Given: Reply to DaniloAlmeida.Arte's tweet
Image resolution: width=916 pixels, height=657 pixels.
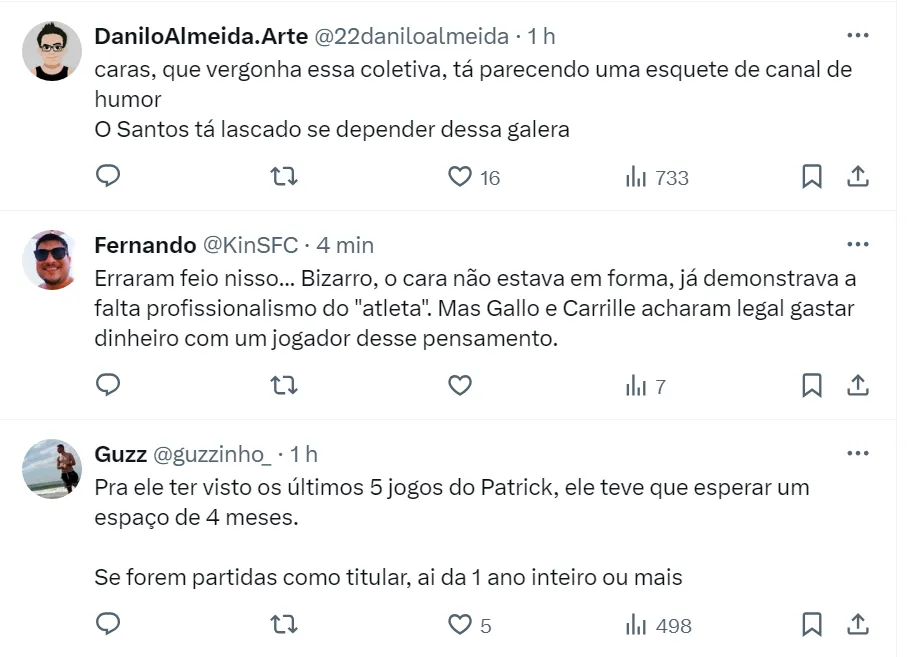Looking at the screenshot, I should click(x=108, y=177).
